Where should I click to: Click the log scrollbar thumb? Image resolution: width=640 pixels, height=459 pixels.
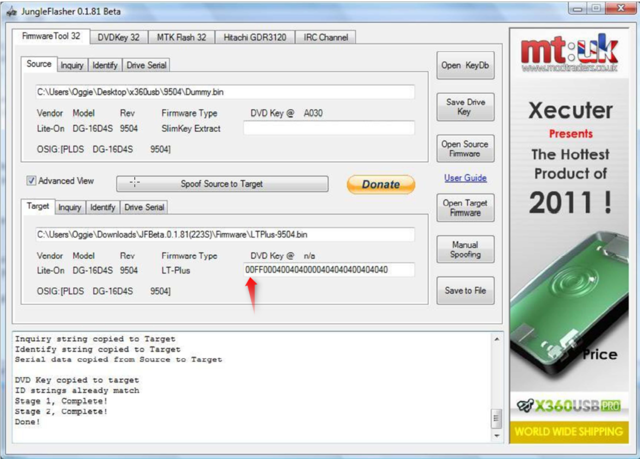497,418
